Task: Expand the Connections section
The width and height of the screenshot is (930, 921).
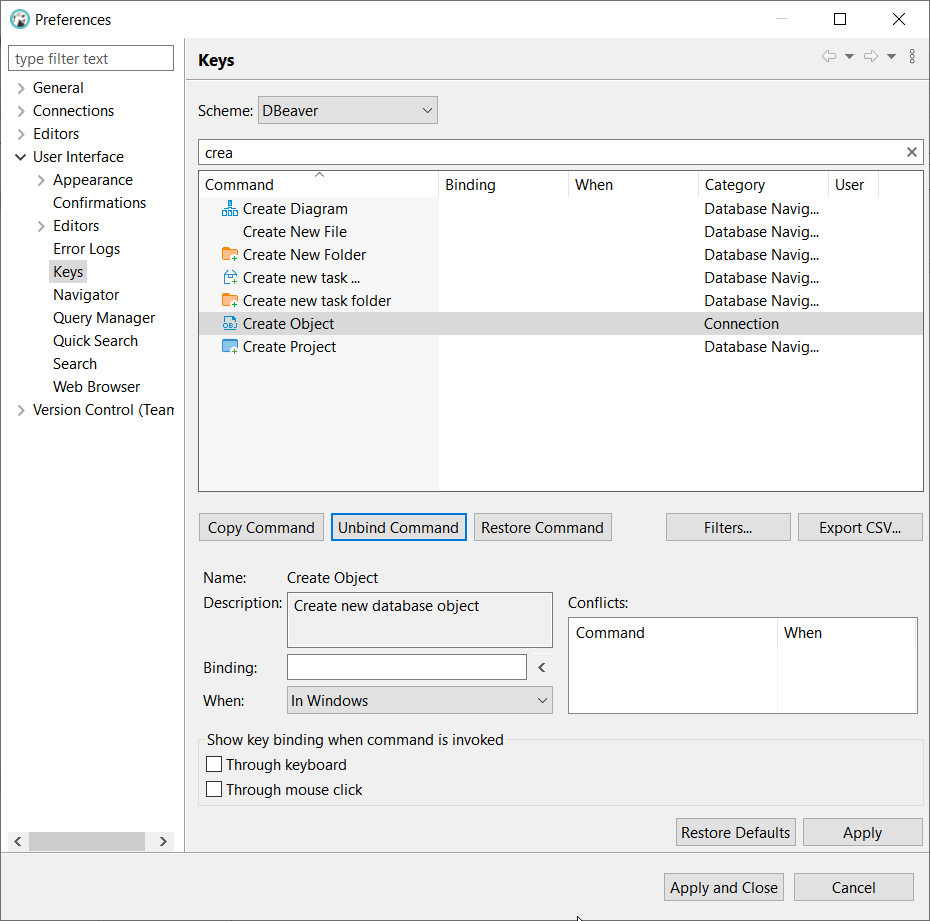Action: click(x=21, y=110)
